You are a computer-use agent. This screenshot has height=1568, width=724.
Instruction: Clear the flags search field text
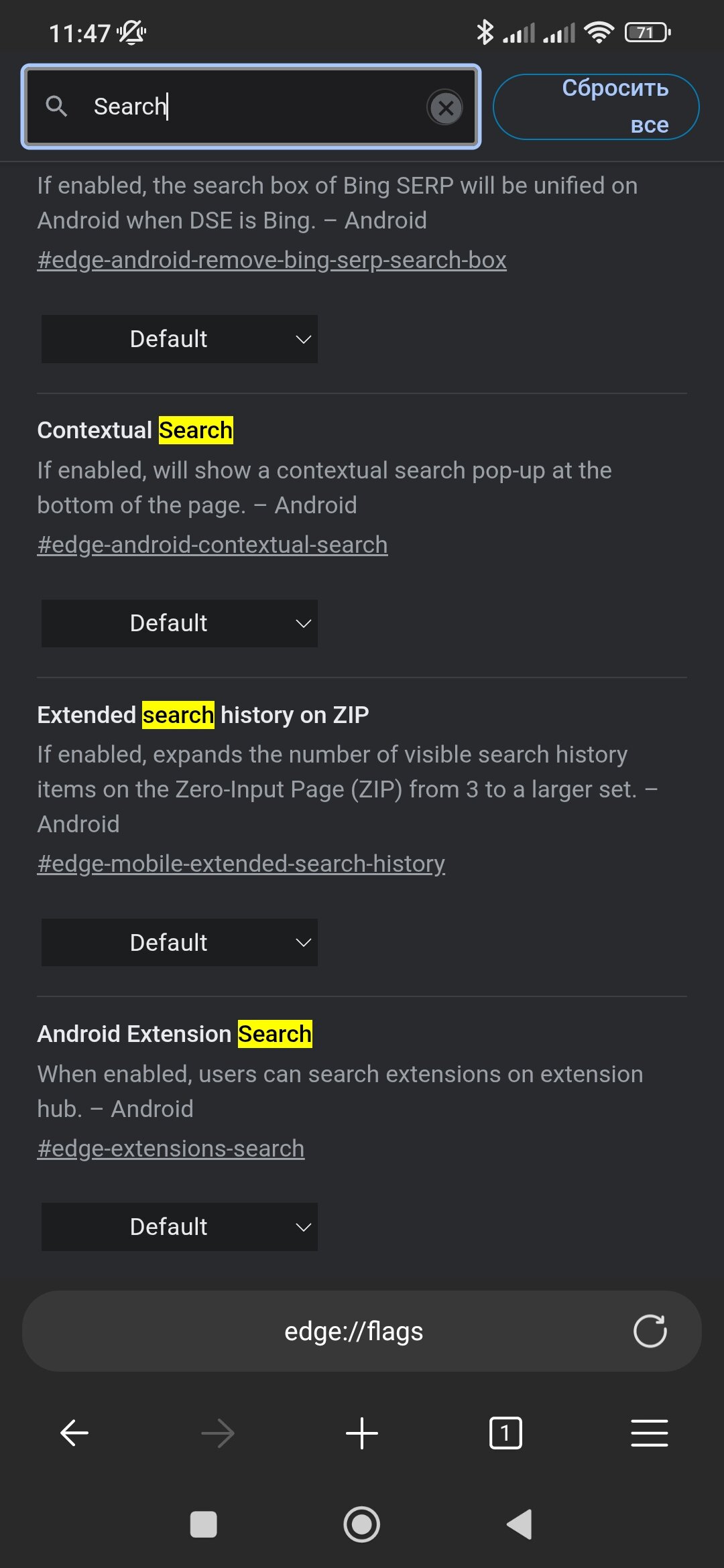445,107
